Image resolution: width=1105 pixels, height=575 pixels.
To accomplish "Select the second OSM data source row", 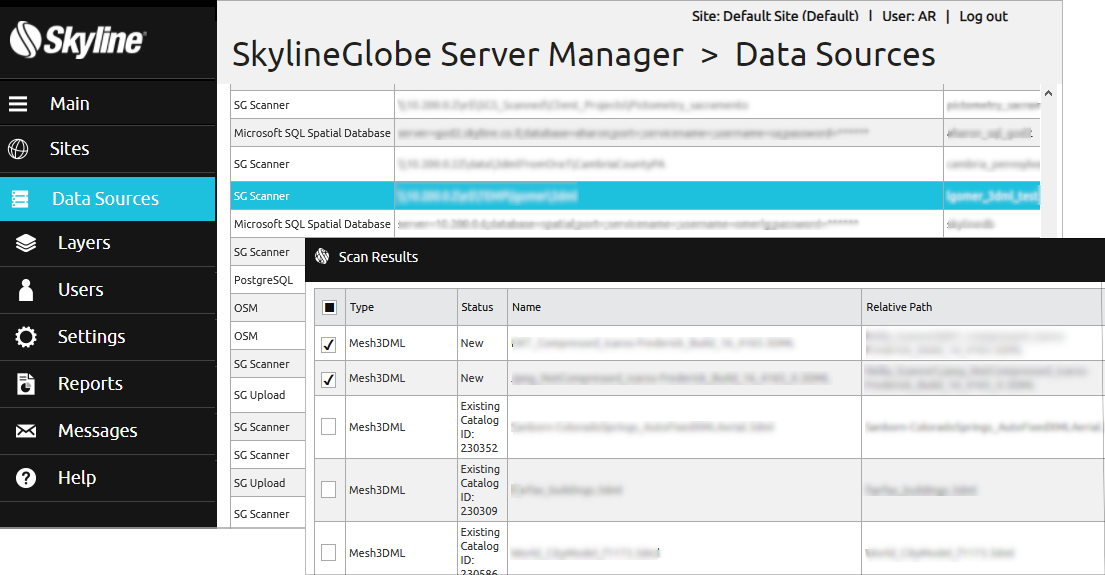I will click(x=268, y=336).
